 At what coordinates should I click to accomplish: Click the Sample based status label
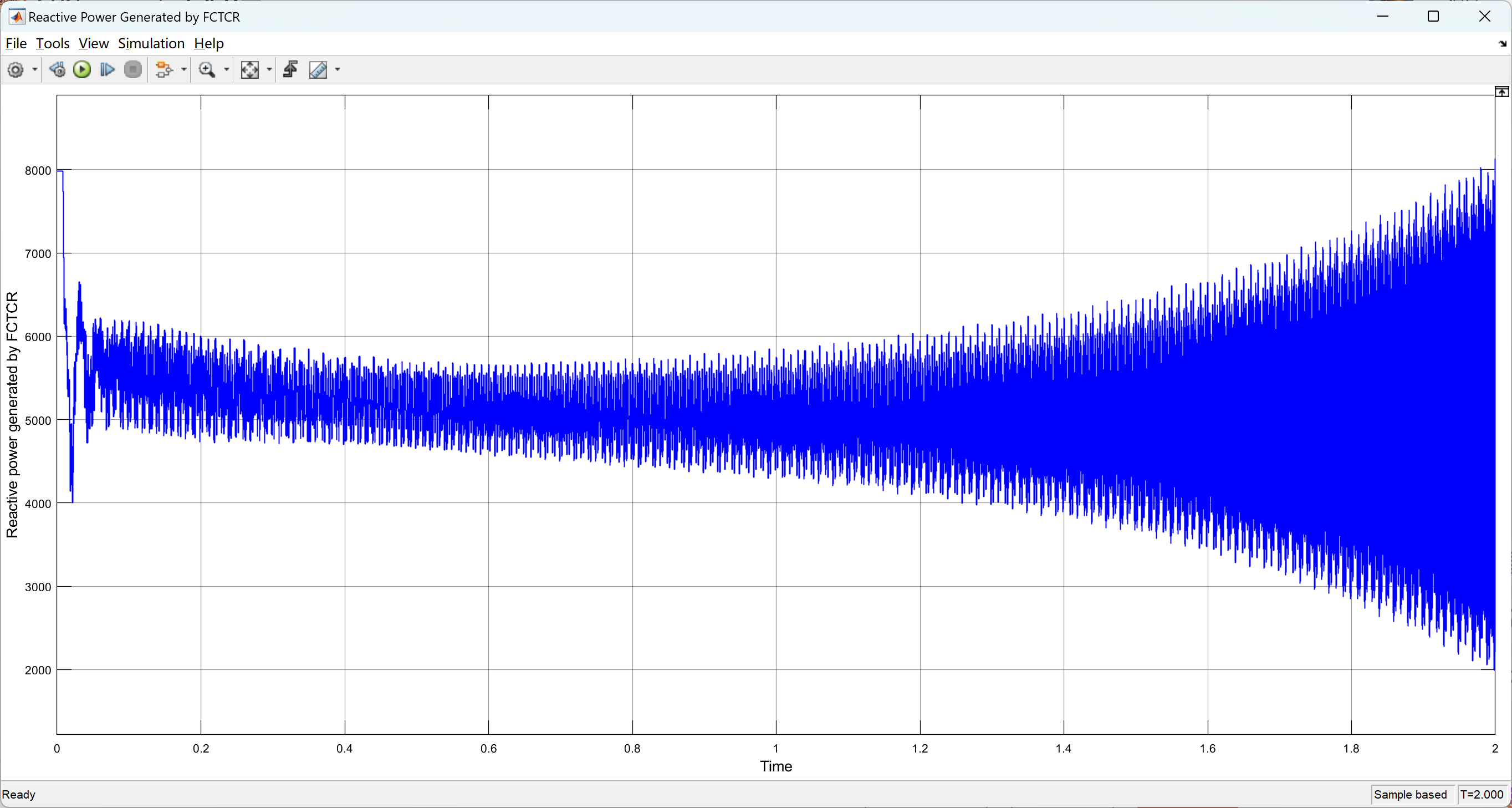click(1410, 794)
